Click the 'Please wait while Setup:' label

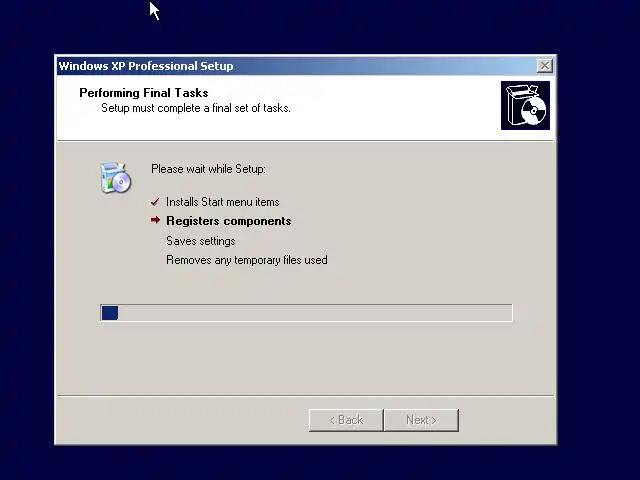[208, 169]
